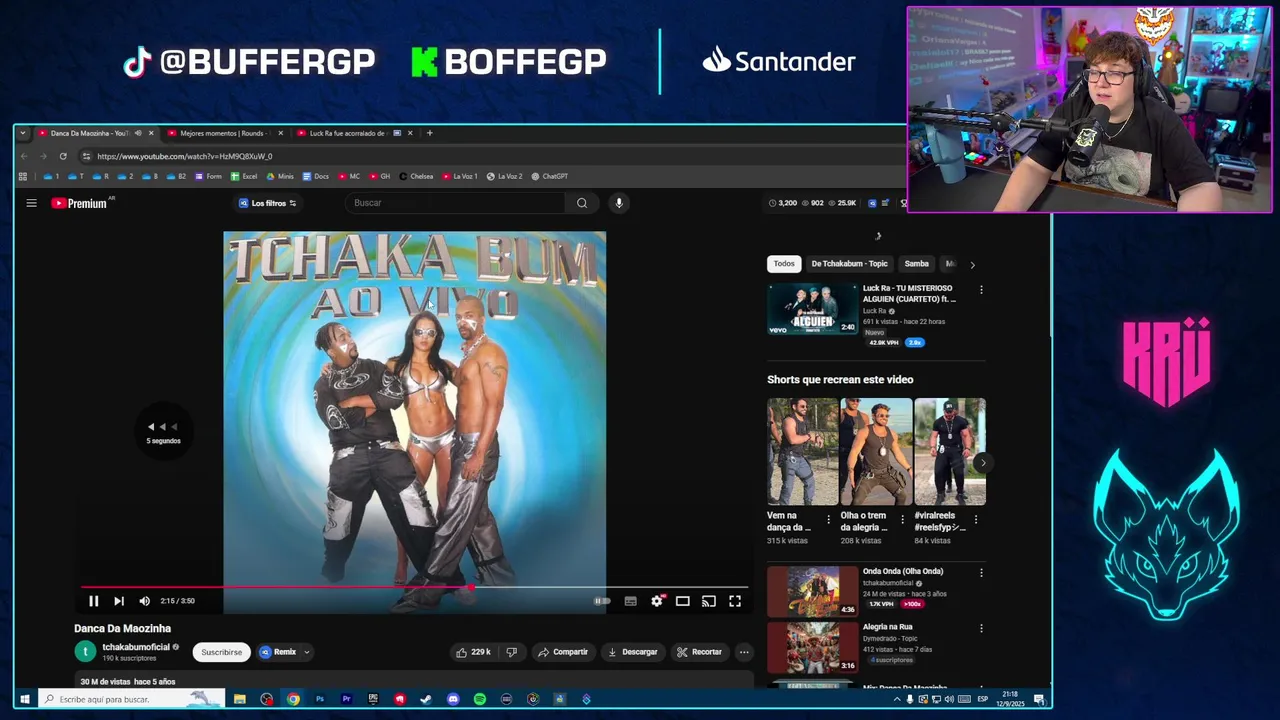This screenshot has height=720, width=1280.
Task: Open Spotify from the taskbar
Action: pyautogui.click(x=480, y=699)
